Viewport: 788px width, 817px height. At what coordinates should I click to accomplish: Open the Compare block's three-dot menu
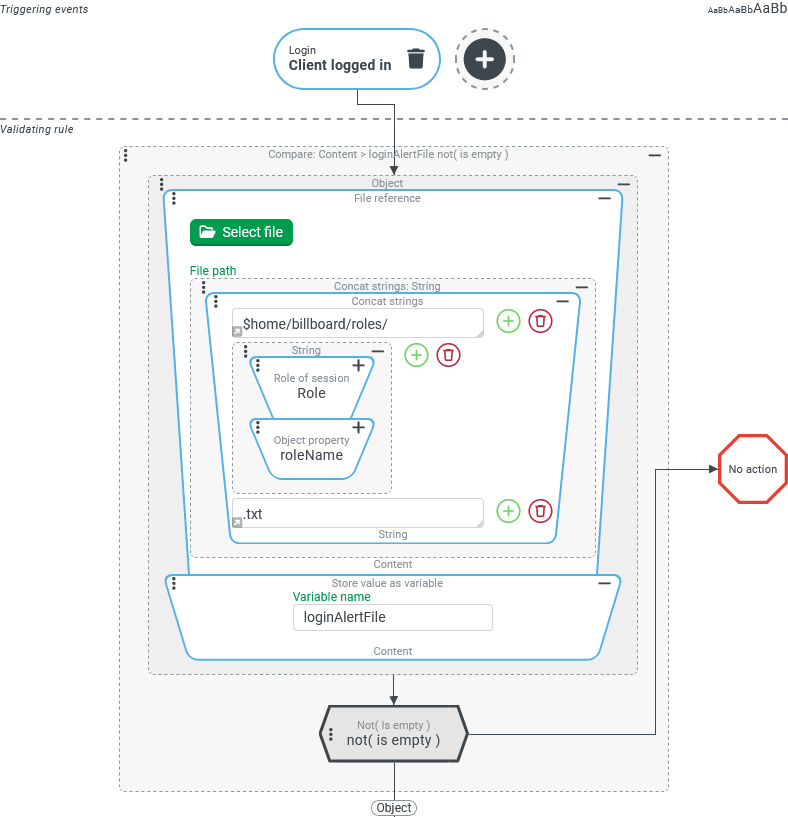click(126, 155)
